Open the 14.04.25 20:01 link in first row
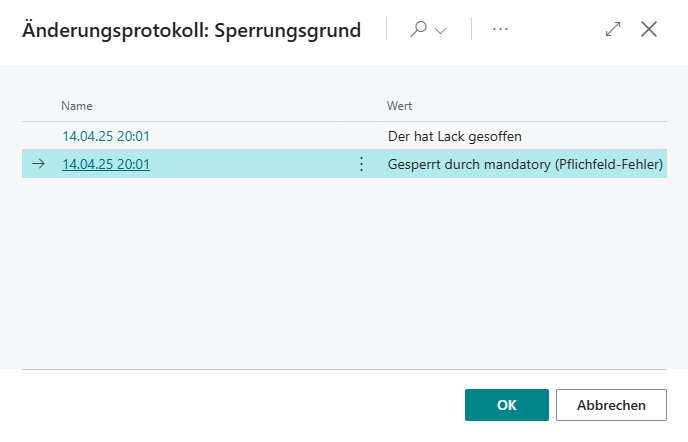 [x=106, y=136]
